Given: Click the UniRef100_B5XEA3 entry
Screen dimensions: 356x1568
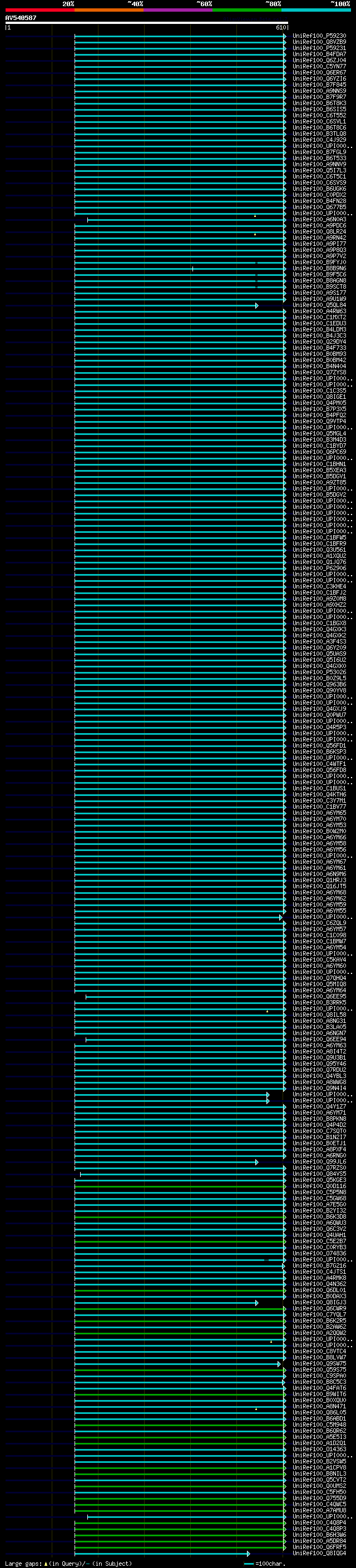Looking at the screenshot, I should click(x=319, y=470).
